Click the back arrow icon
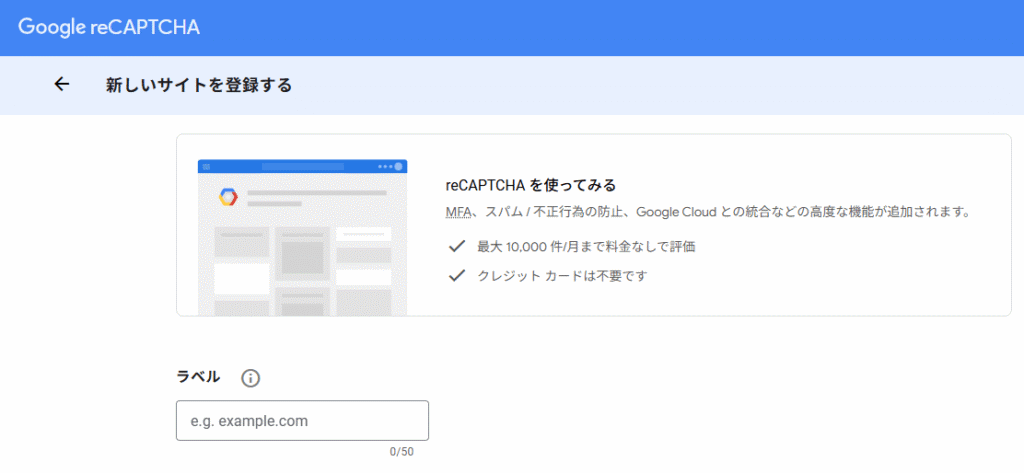Viewport: 1024px width, 473px height. coord(62,85)
